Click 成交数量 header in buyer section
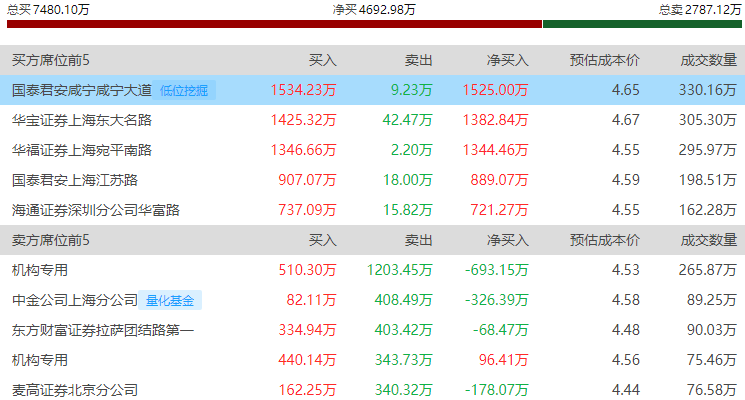 click(x=708, y=60)
